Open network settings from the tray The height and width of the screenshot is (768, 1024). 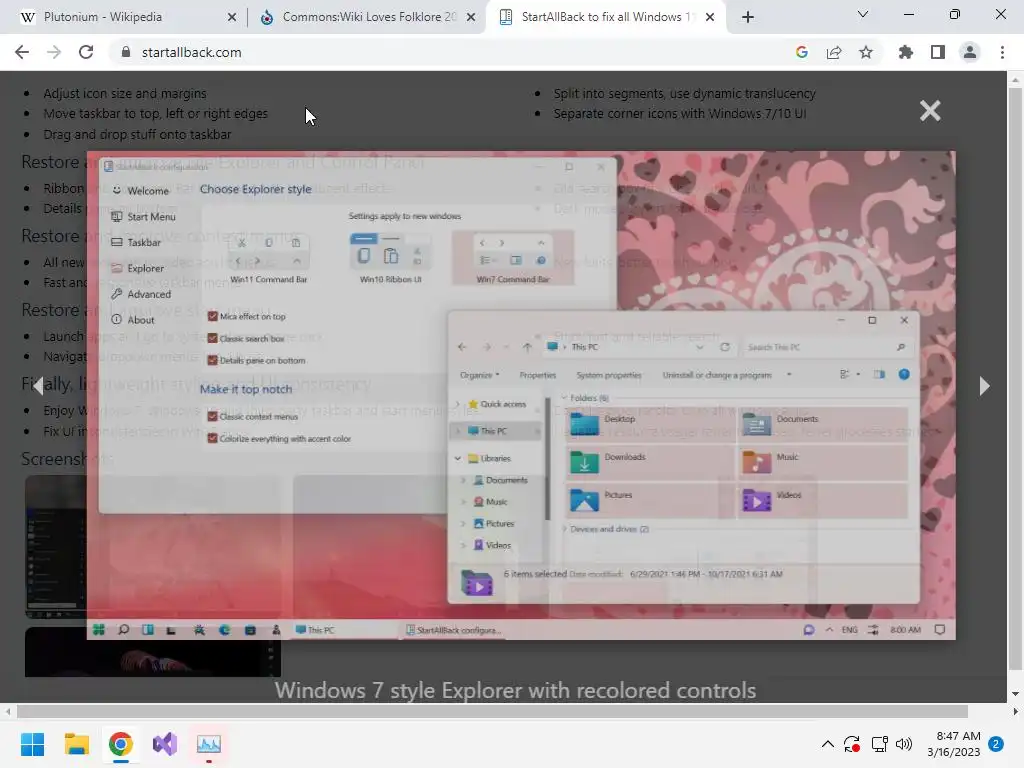pos(879,744)
